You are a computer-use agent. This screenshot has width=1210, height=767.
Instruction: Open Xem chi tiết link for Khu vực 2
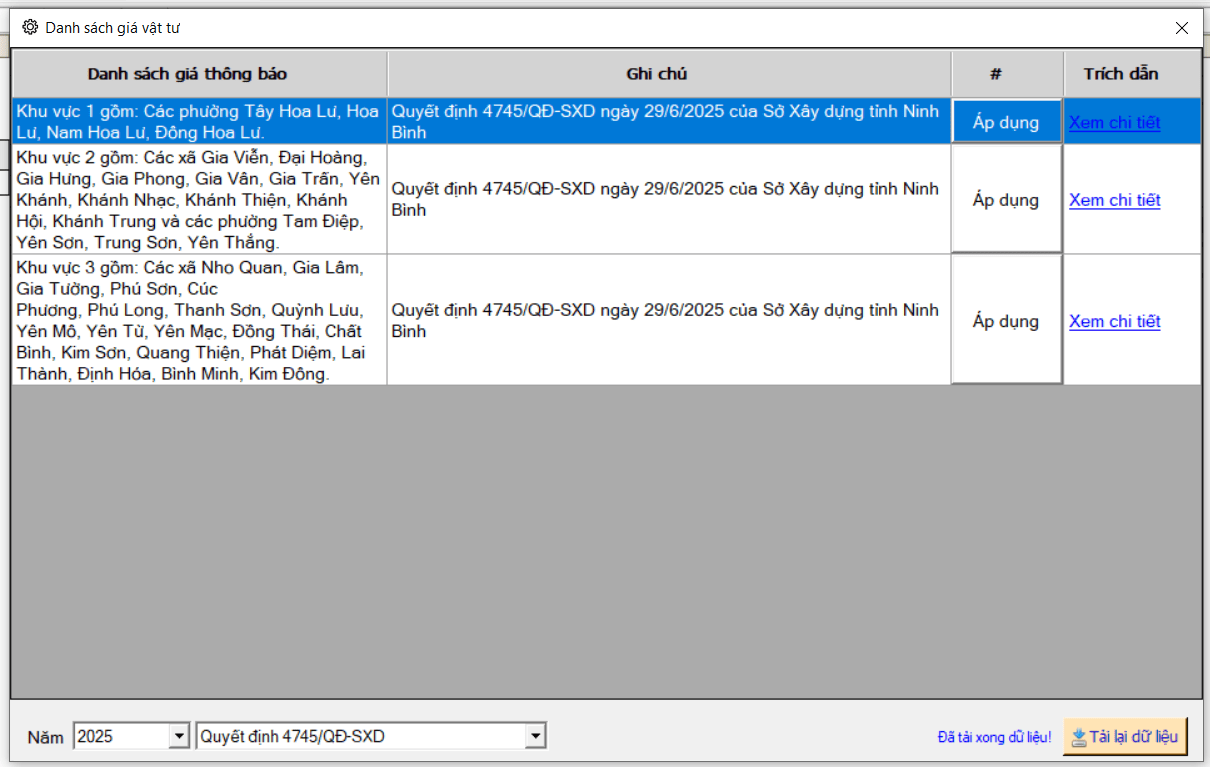pyautogui.click(x=1114, y=200)
